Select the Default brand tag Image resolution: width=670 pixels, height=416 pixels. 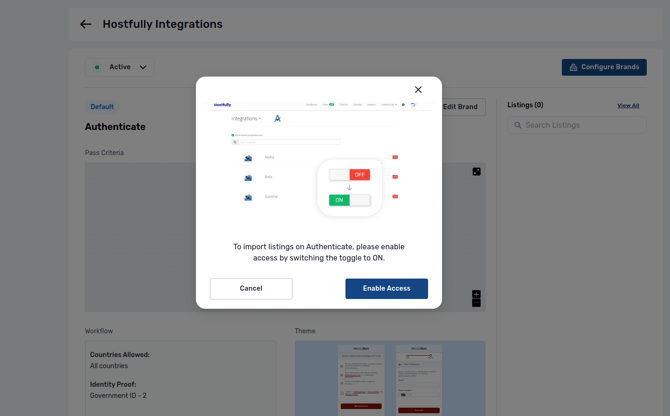point(102,107)
